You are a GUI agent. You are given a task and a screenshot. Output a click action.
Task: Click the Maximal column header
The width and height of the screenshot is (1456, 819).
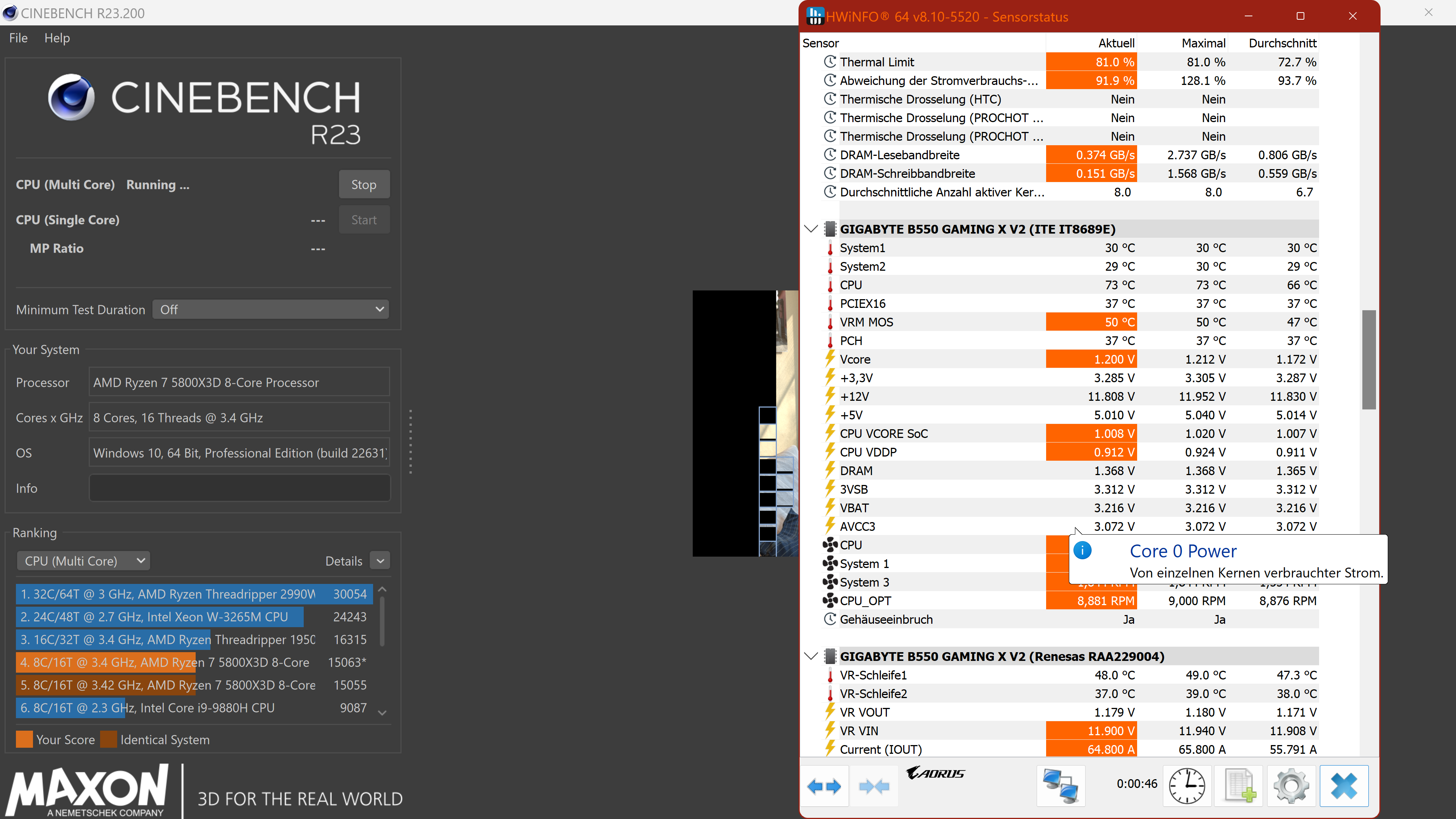(x=1183, y=43)
